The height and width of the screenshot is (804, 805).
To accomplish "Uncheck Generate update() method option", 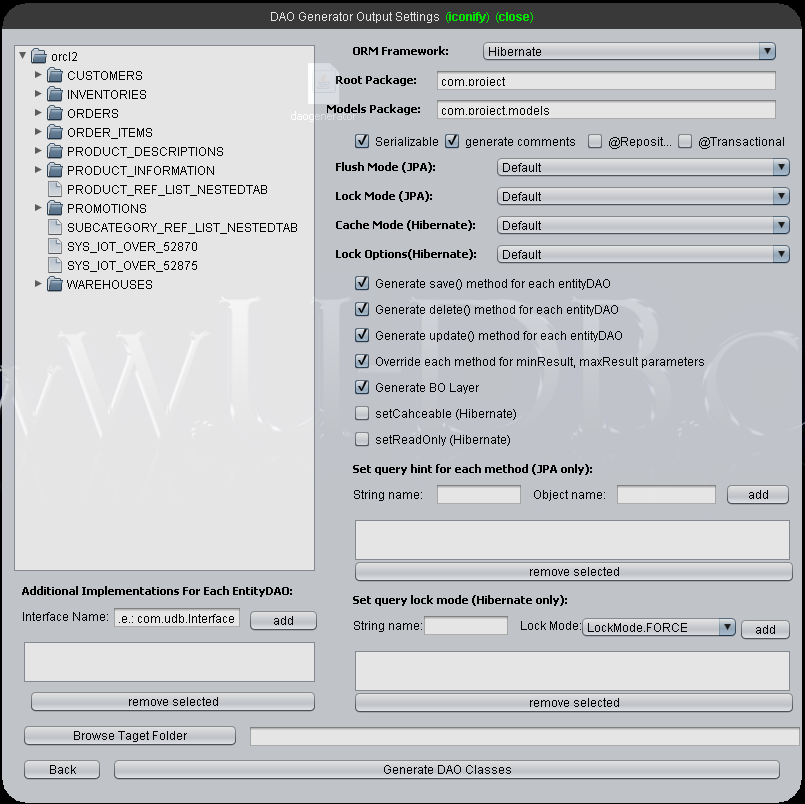I will pyautogui.click(x=362, y=335).
